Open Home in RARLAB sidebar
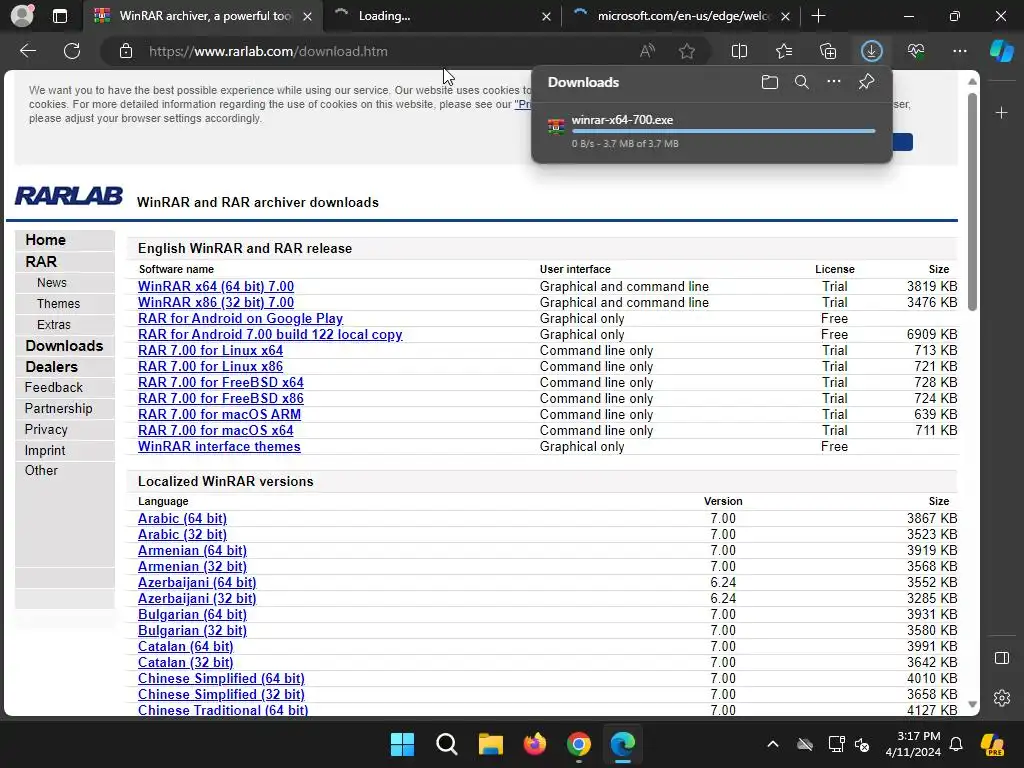Screen dimensions: 1024x768 click(45, 240)
